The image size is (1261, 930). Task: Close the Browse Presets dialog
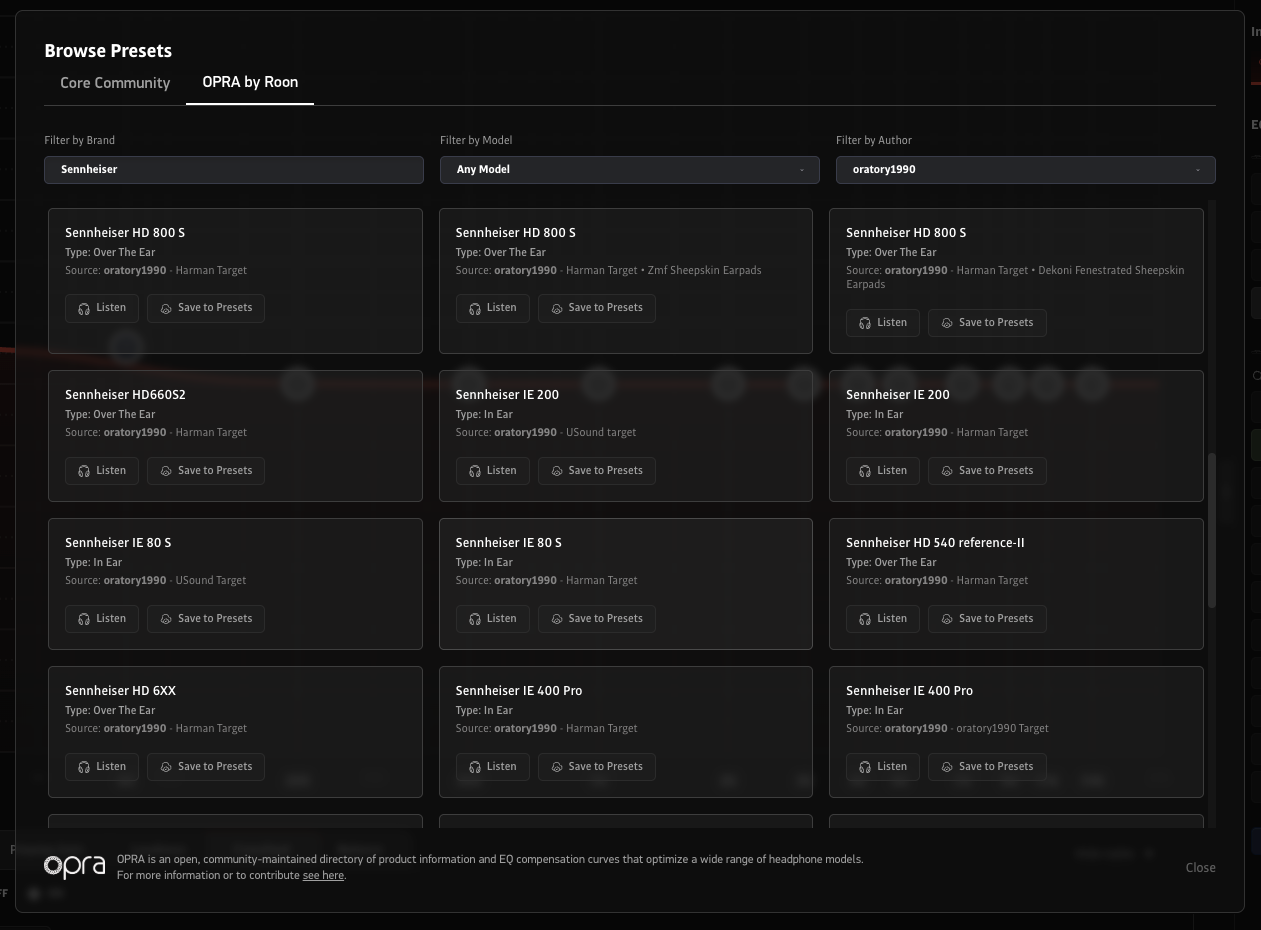pos(1200,868)
